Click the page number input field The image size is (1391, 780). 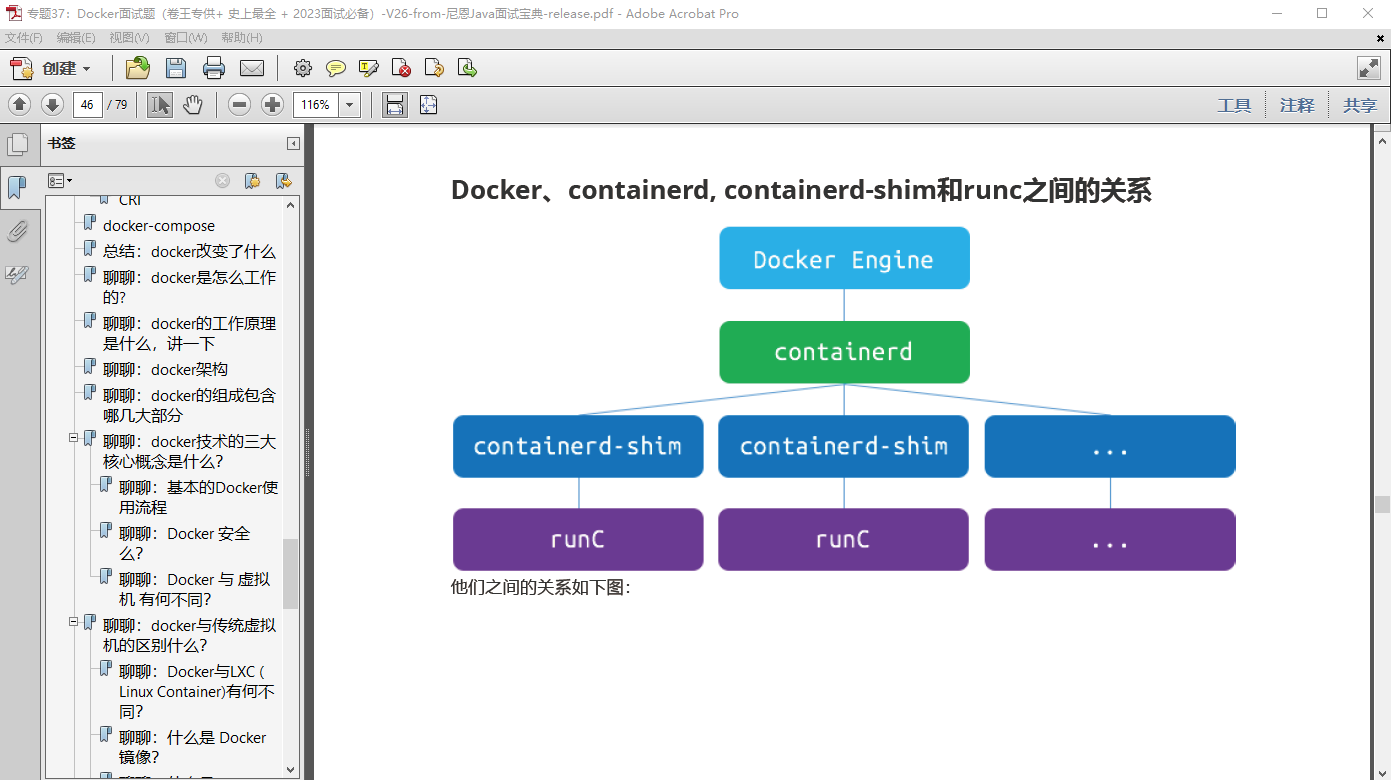click(87, 105)
